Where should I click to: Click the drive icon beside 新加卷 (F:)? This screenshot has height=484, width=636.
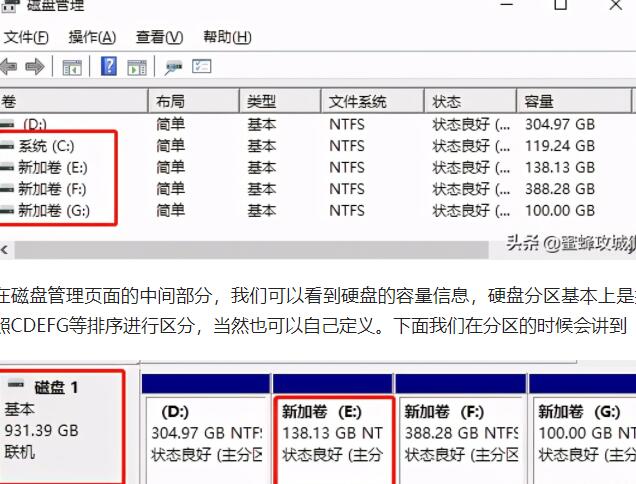[7, 189]
